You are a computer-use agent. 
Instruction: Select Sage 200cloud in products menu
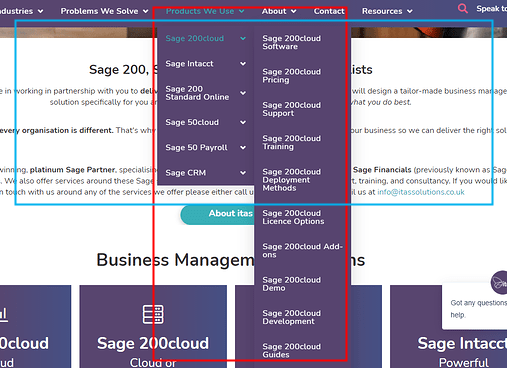[x=195, y=38]
